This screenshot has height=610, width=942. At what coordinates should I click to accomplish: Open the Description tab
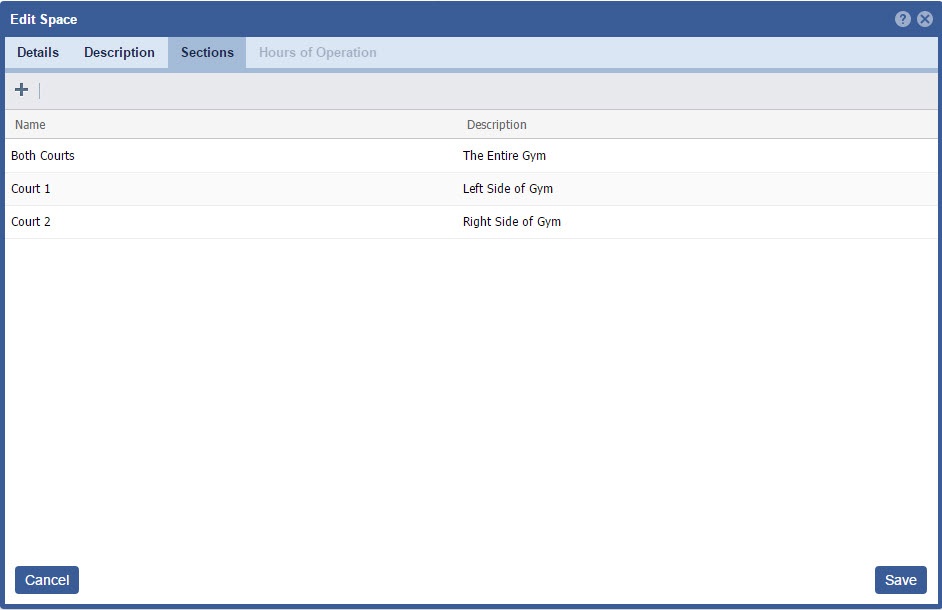[x=119, y=53]
